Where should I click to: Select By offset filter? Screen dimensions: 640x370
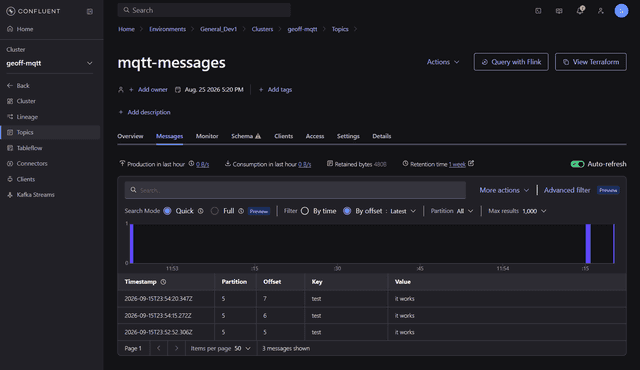(347, 211)
